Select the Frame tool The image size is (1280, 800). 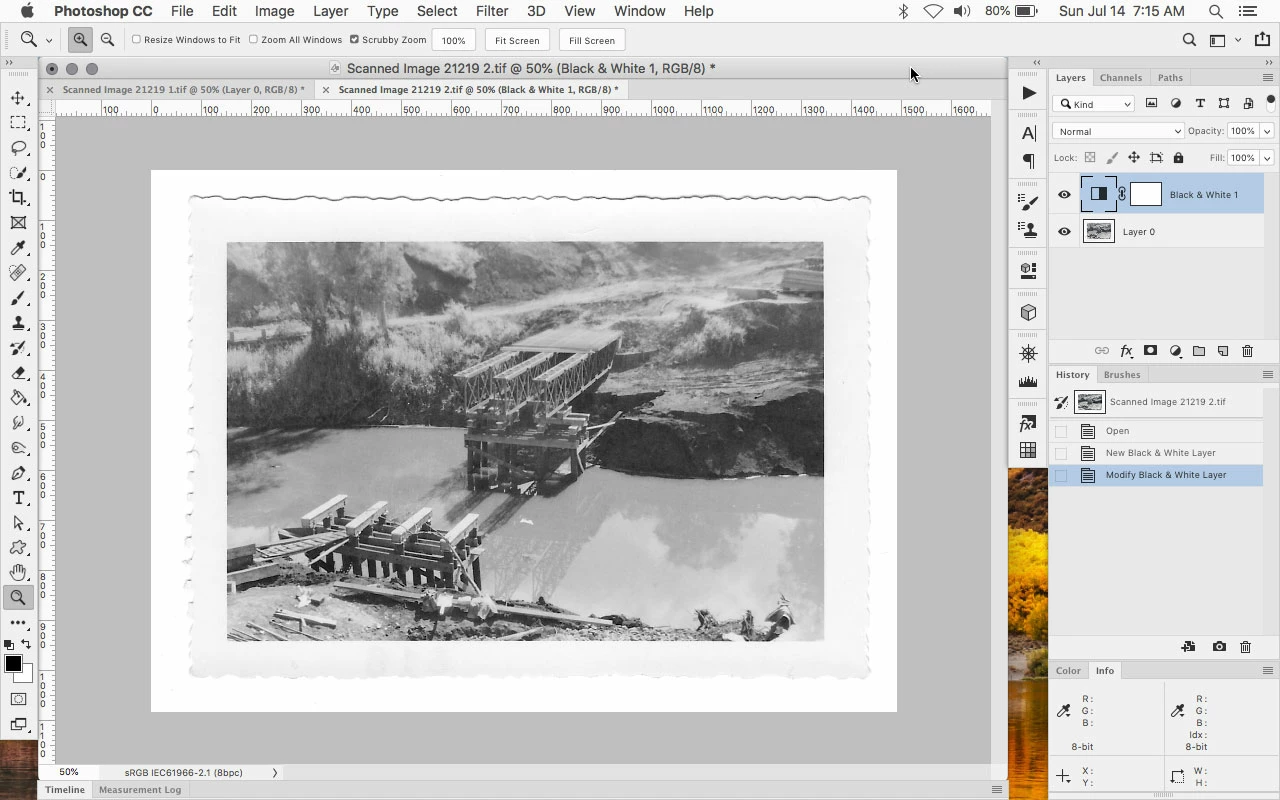(18, 223)
